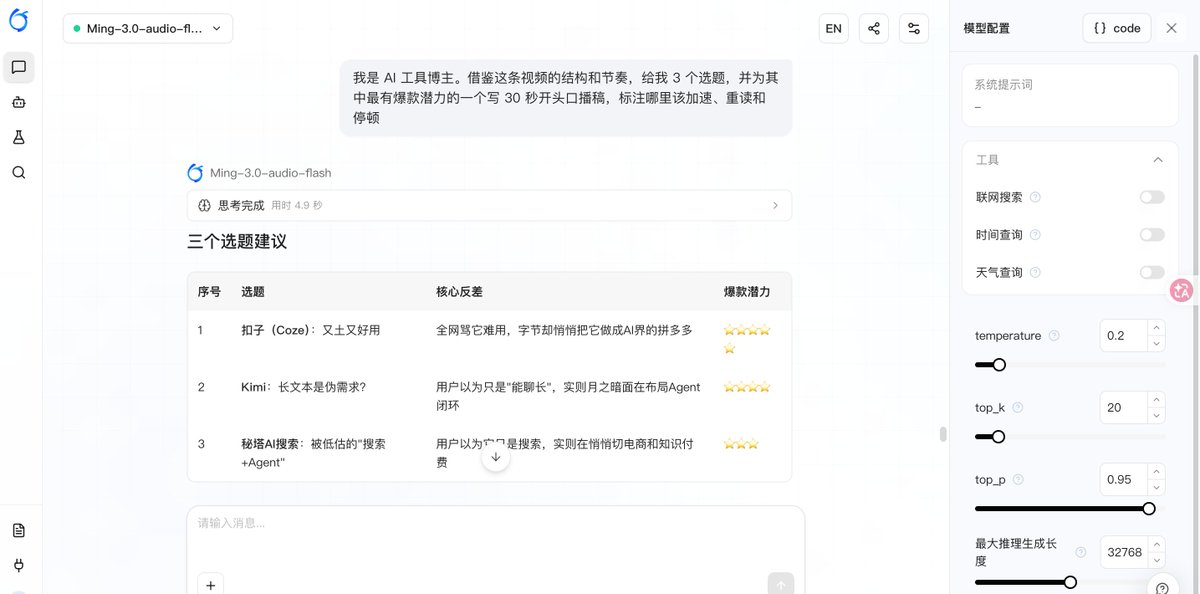Screen dimensions: 1200x594
Task: Click the 最大推理生成长度 slider handle
Action: tap(1070, 581)
